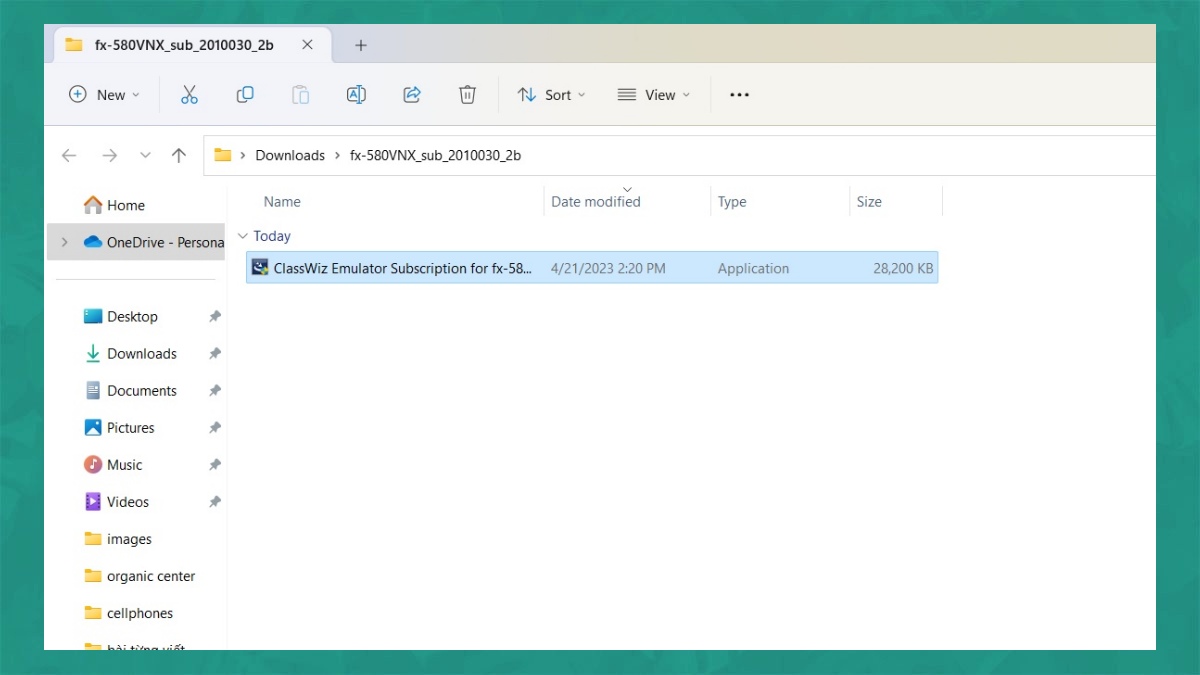Click the folder icon in address bar
1200x675 pixels.
(223, 155)
